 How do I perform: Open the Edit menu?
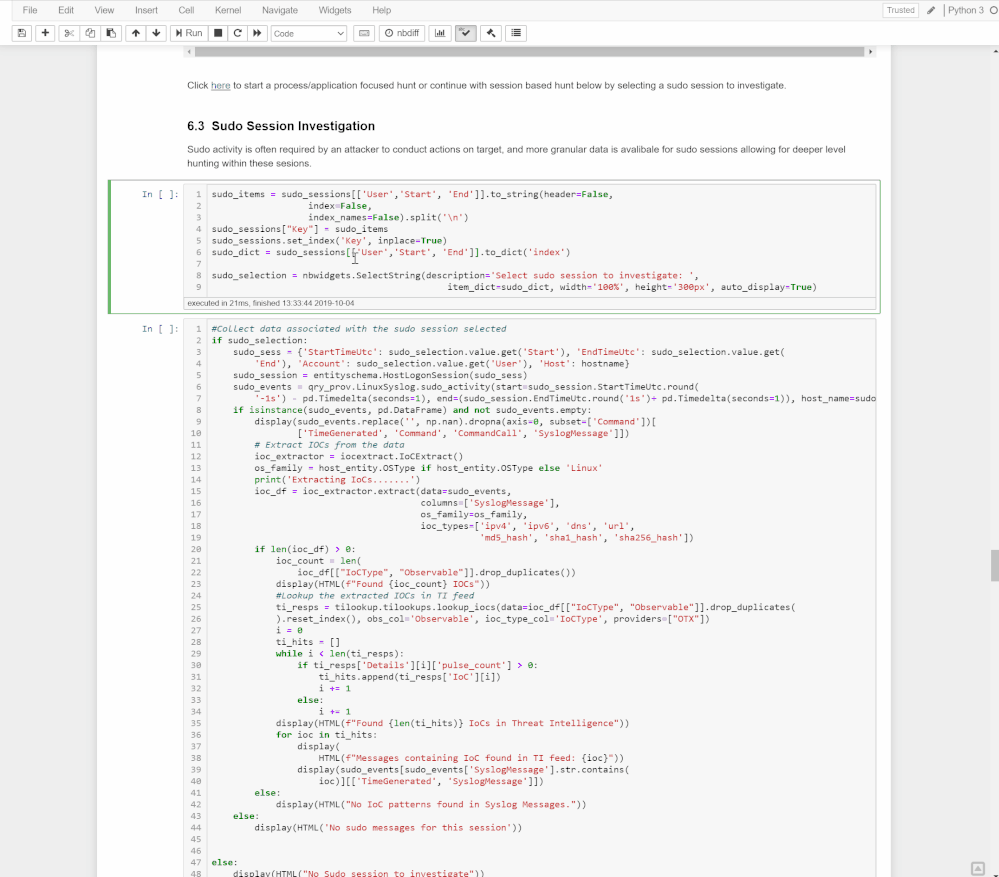66,10
